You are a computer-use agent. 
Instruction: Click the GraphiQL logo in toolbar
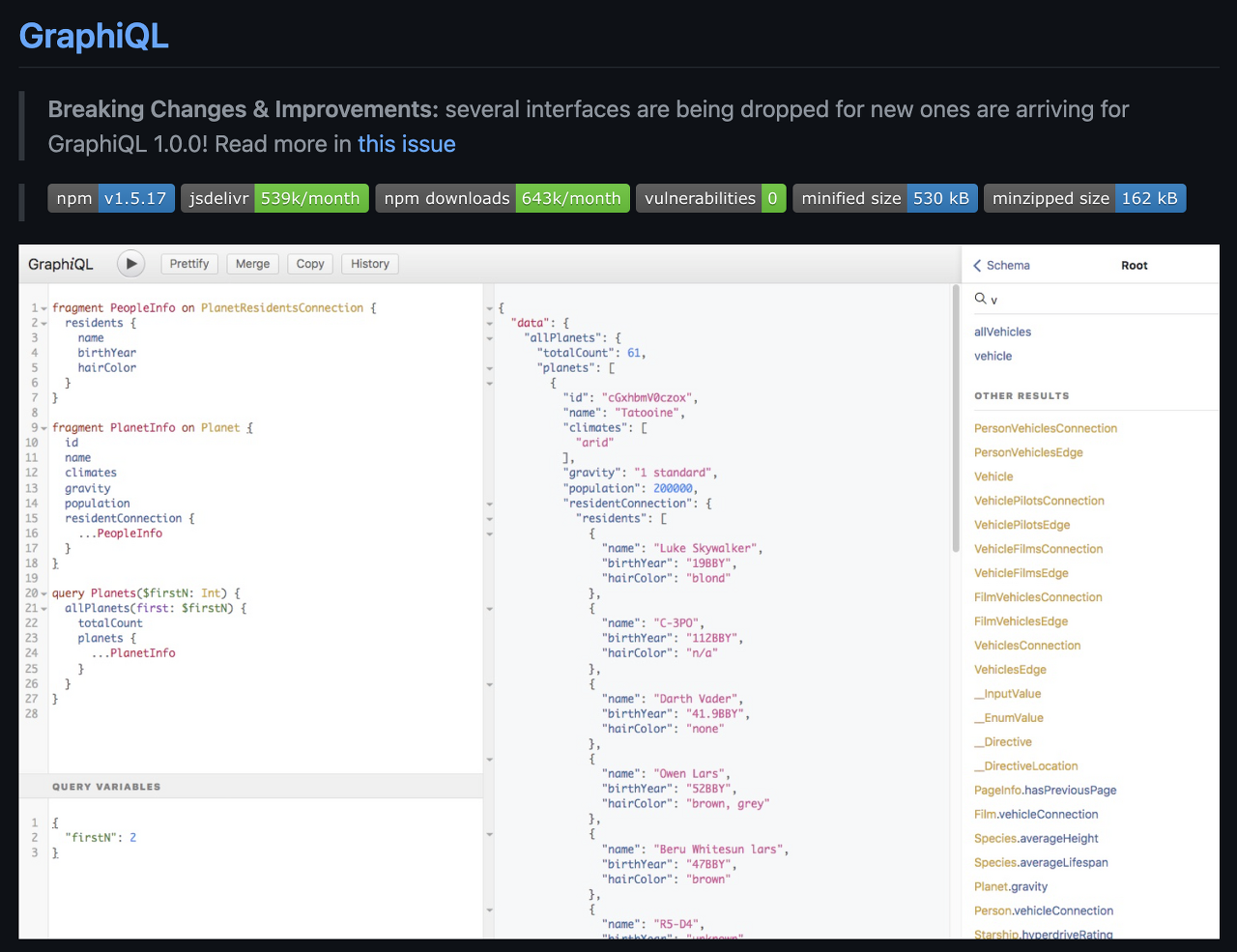(x=61, y=264)
